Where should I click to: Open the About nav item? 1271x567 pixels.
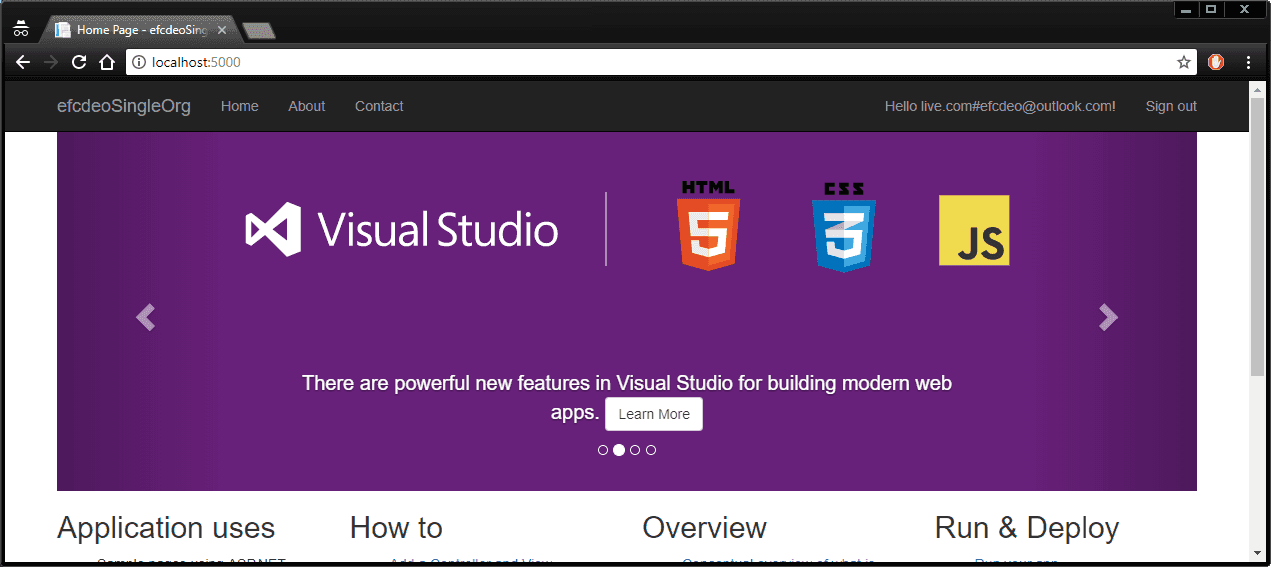(307, 106)
